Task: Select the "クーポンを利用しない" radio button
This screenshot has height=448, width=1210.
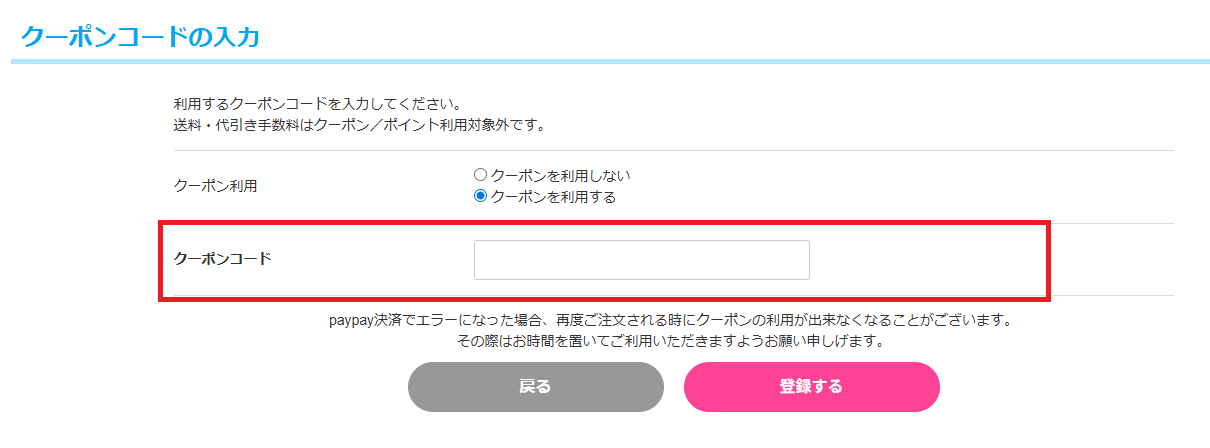Action: [480, 175]
